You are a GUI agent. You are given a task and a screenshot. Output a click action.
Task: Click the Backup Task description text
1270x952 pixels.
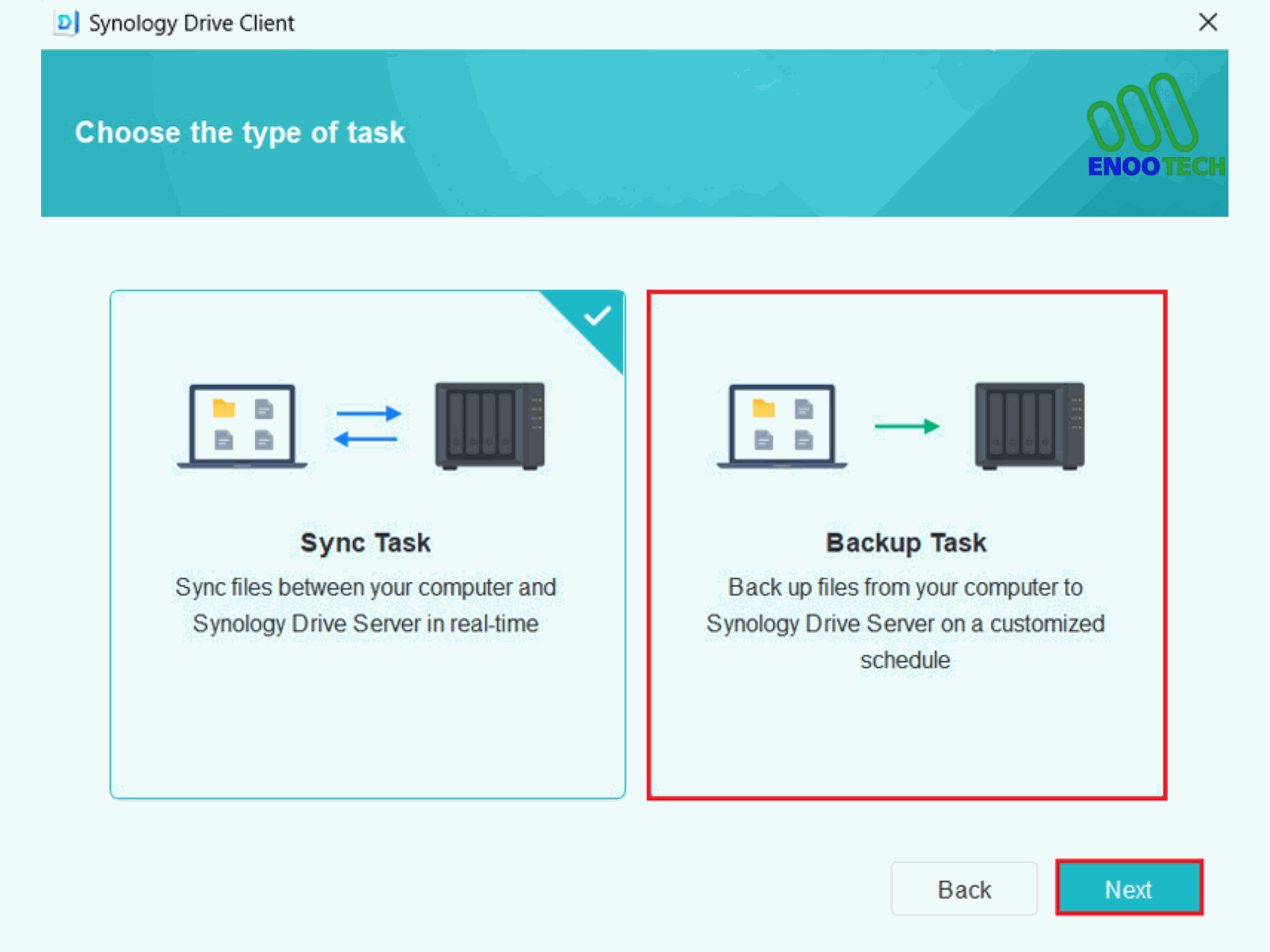[906, 623]
